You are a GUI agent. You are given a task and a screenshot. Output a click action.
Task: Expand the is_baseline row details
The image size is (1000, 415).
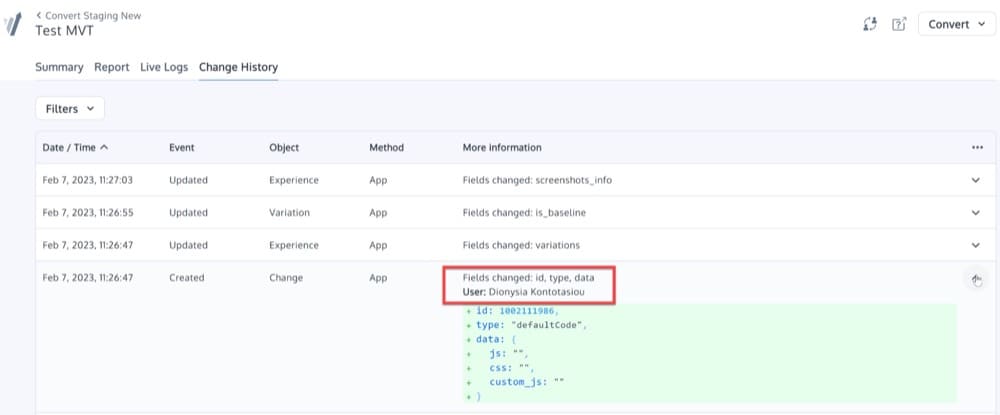click(x=976, y=212)
